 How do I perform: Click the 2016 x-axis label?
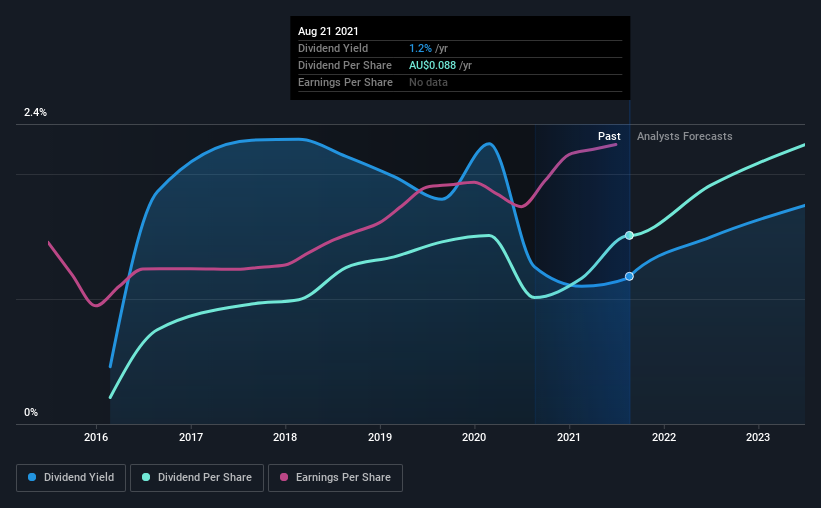coord(96,437)
